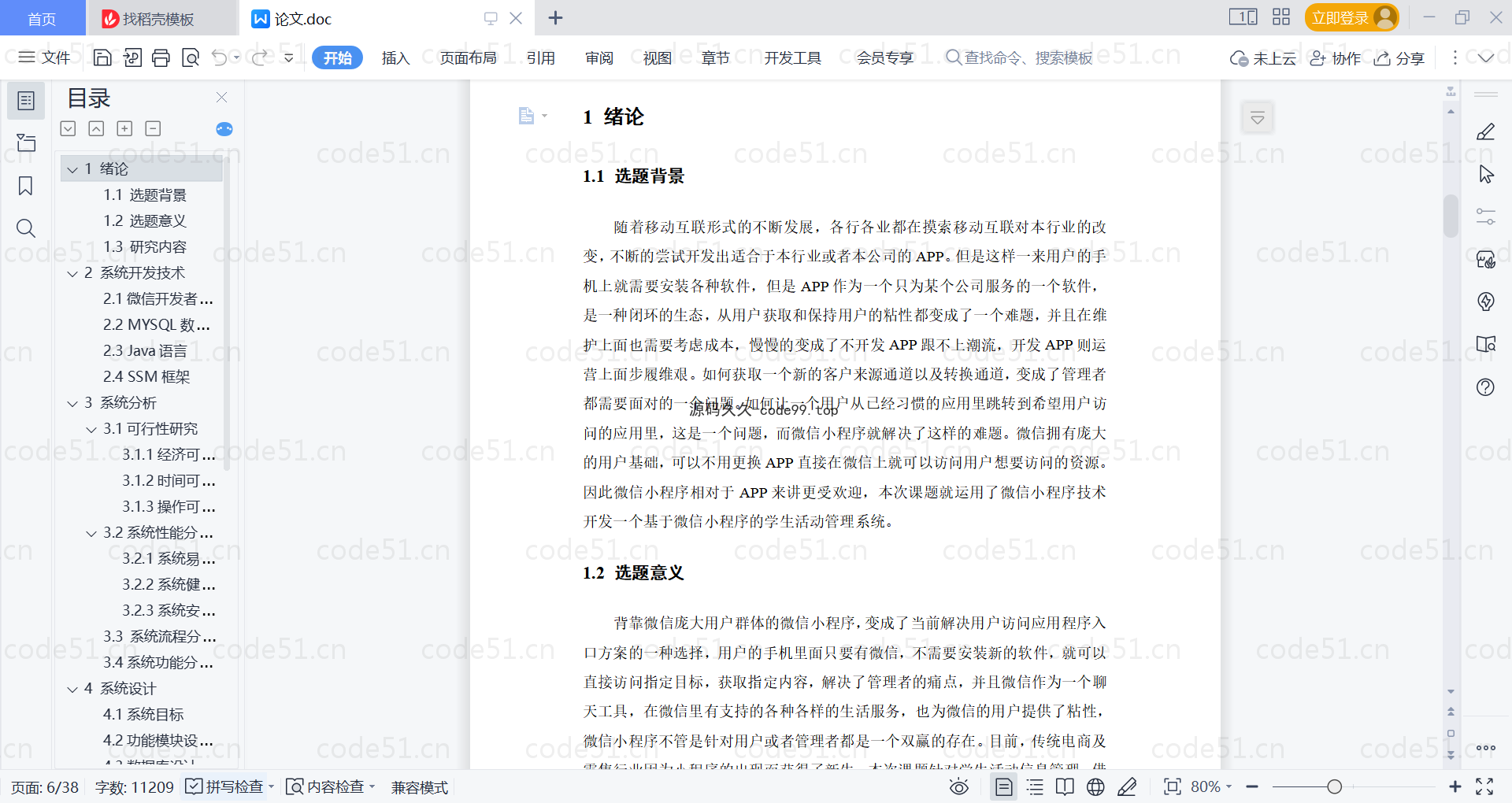Open the help question-mark icon on right sidebar
The width and height of the screenshot is (1512, 803).
pos(1485,387)
